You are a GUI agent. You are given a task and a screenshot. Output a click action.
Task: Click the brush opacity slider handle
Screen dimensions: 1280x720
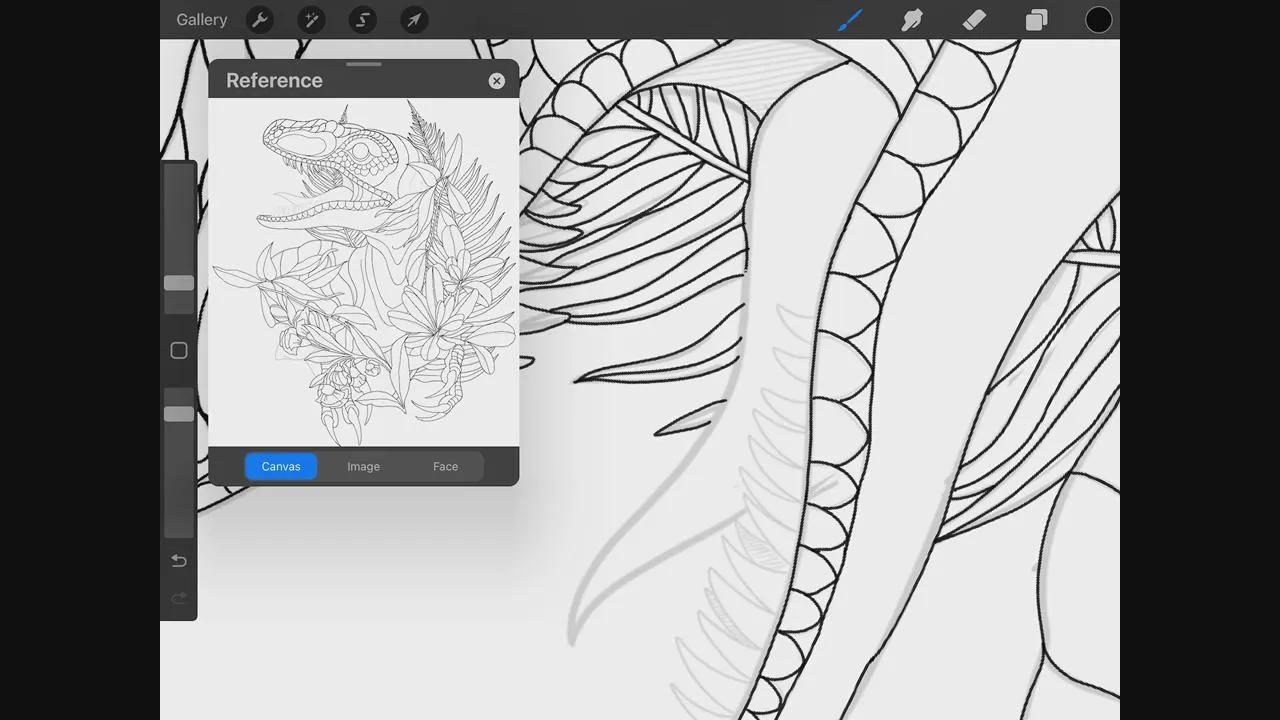pos(179,414)
